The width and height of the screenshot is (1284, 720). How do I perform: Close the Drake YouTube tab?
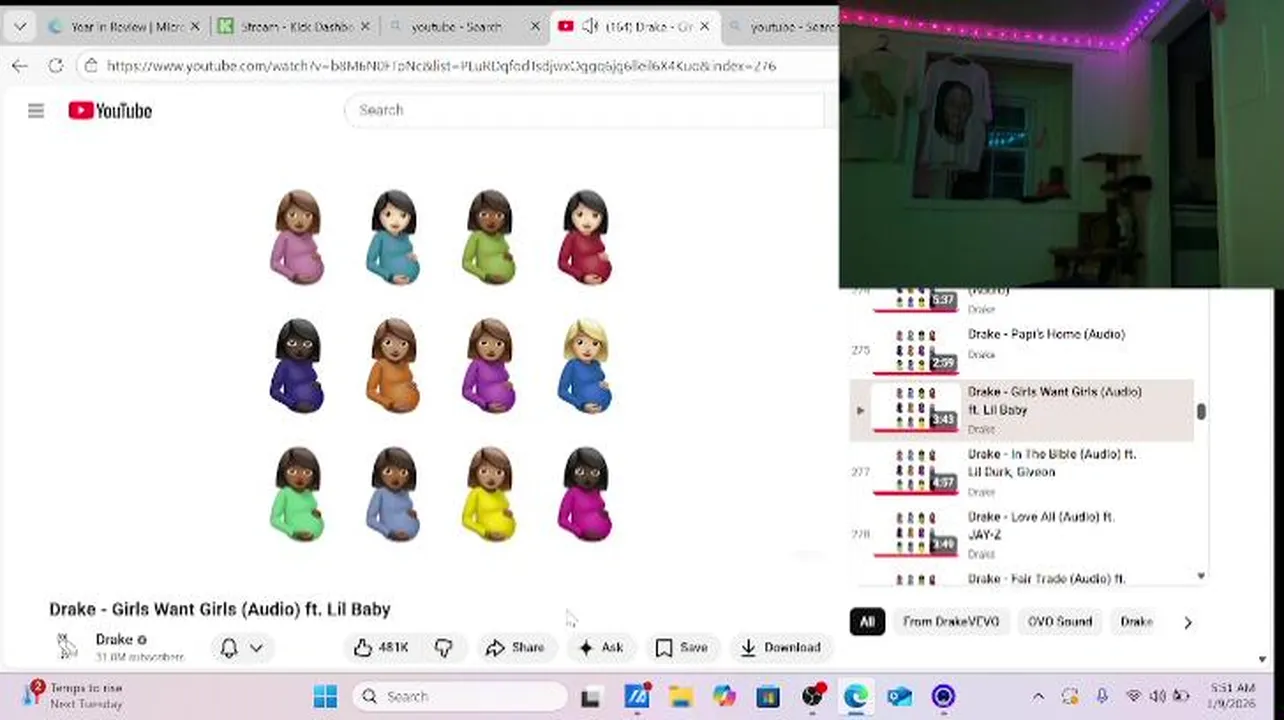[705, 27]
